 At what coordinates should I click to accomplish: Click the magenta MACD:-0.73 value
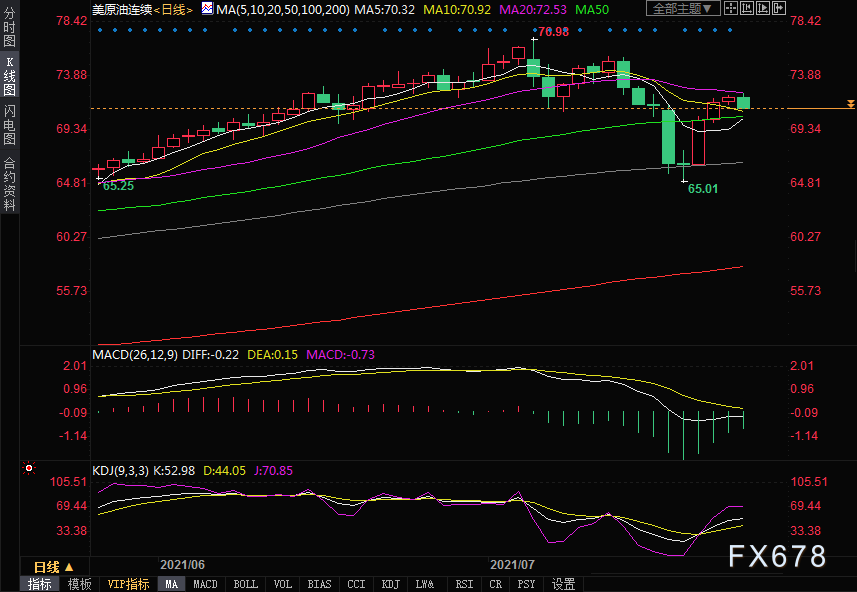341,354
